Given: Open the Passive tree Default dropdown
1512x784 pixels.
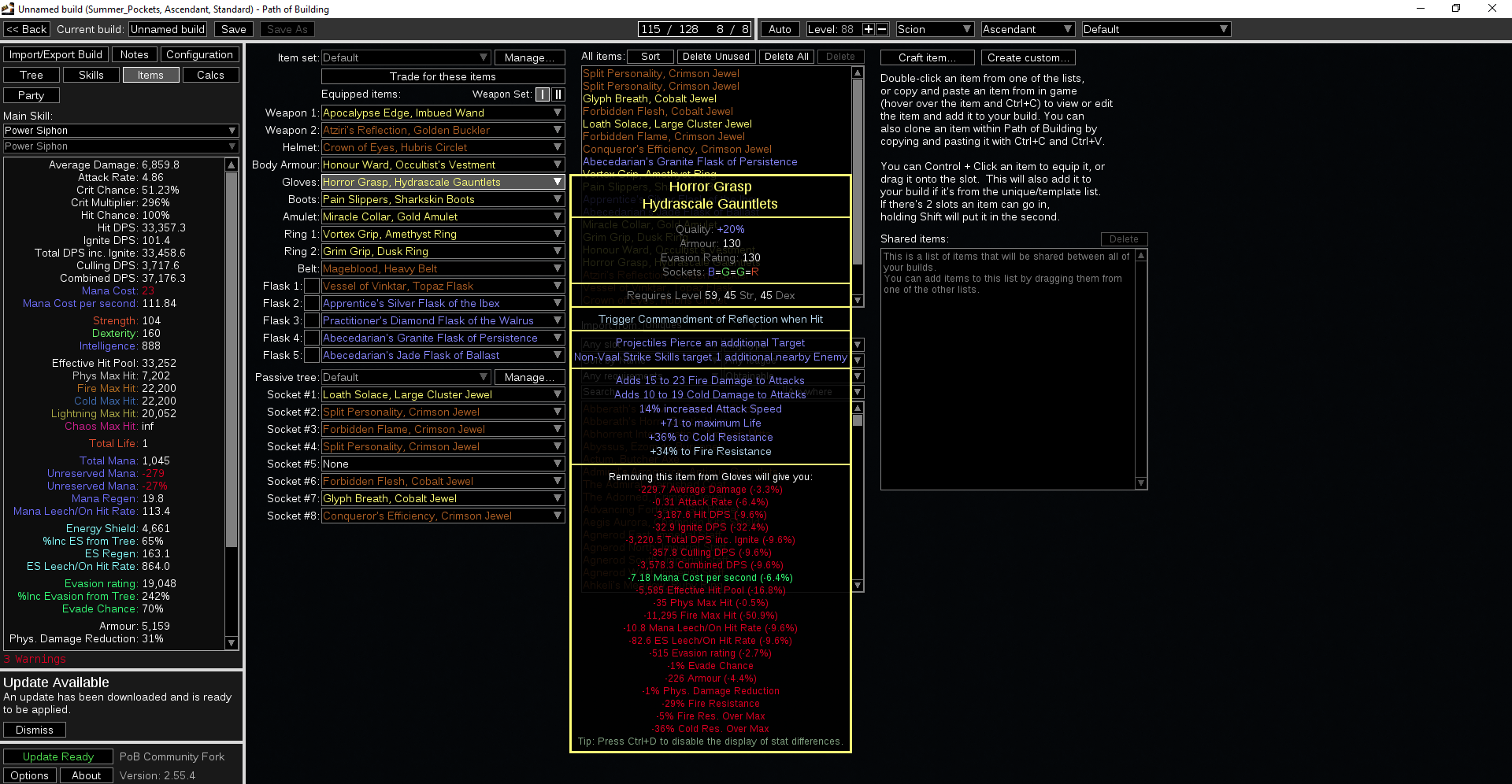Looking at the screenshot, I should pos(406,378).
